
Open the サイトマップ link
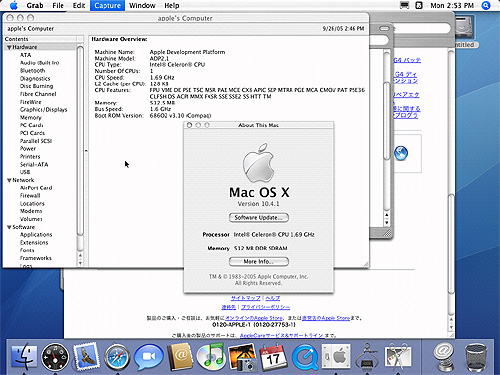[x=245, y=298]
